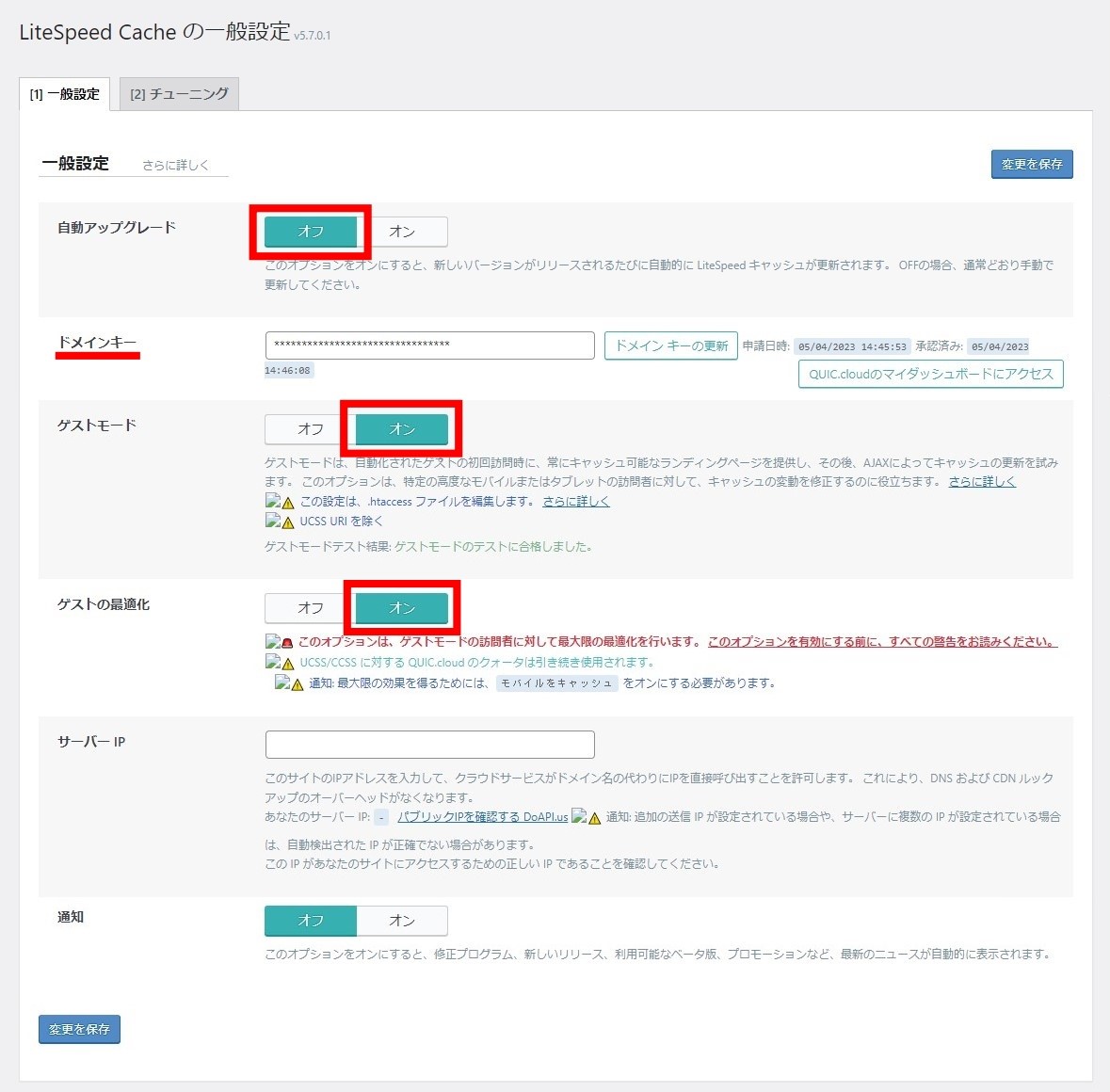Image resolution: width=1110 pixels, height=1092 pixels.
Task: Click ゲストモードのテストに合格しました text
Action: click(493, 546)
